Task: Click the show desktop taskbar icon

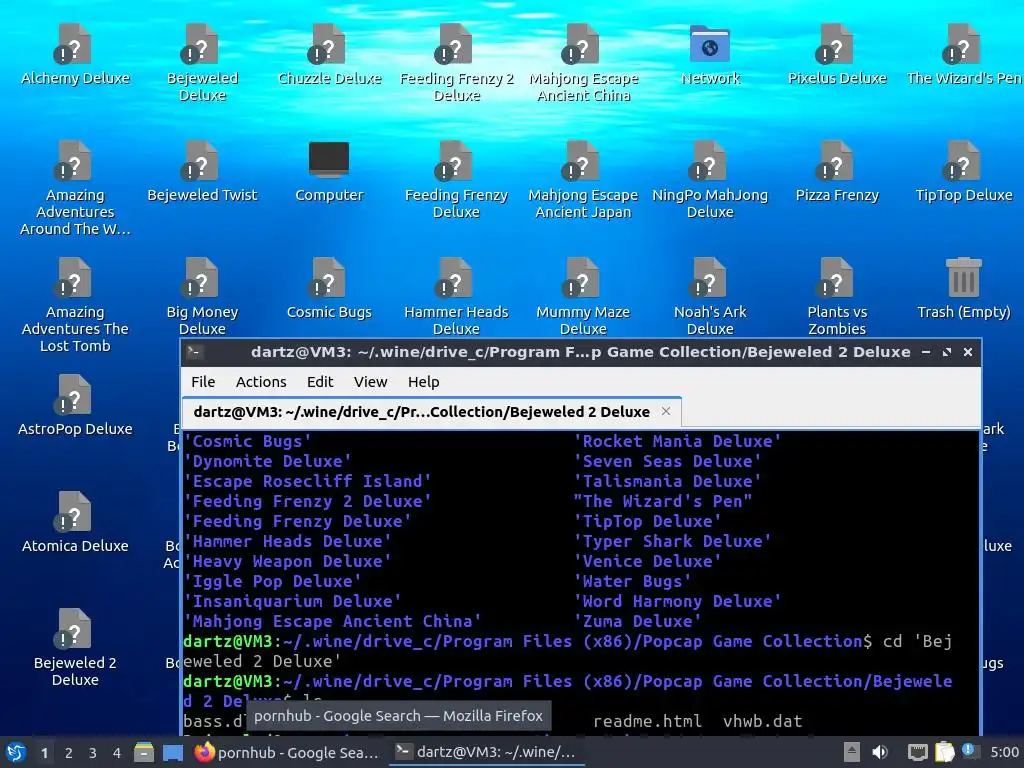Action: 172,752
